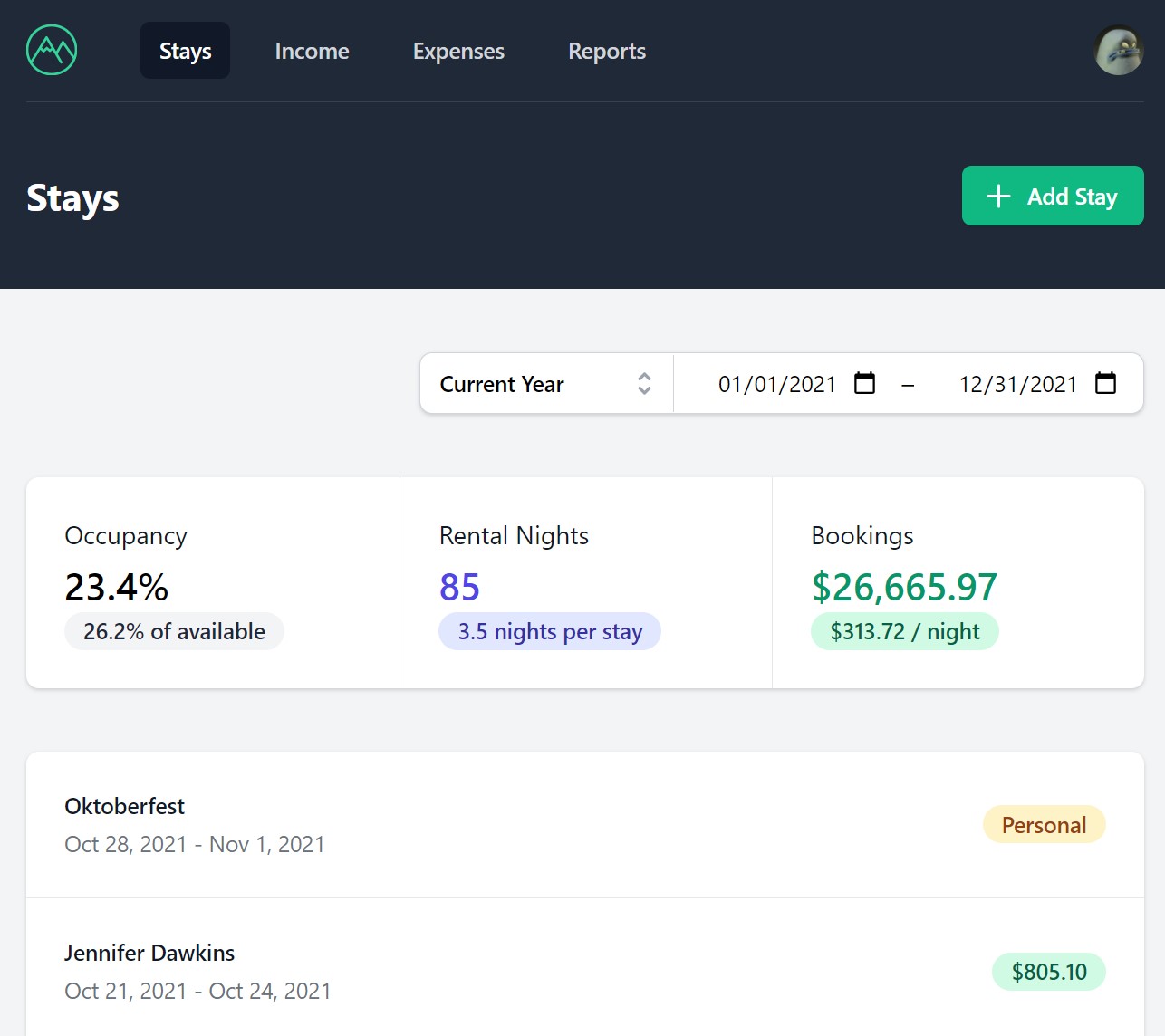
Task: Click the mountain logo icon
Action: click(52, 50)
